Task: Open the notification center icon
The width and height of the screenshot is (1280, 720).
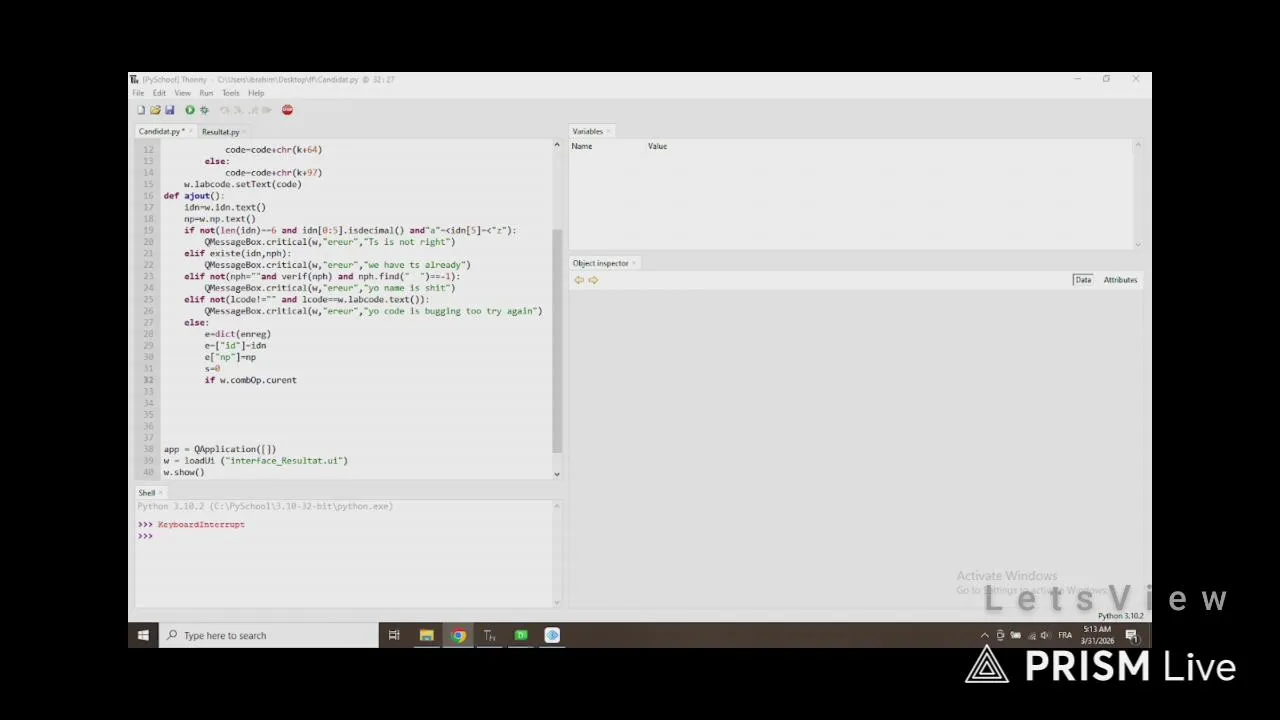Action: click(x=1132, y=635)
